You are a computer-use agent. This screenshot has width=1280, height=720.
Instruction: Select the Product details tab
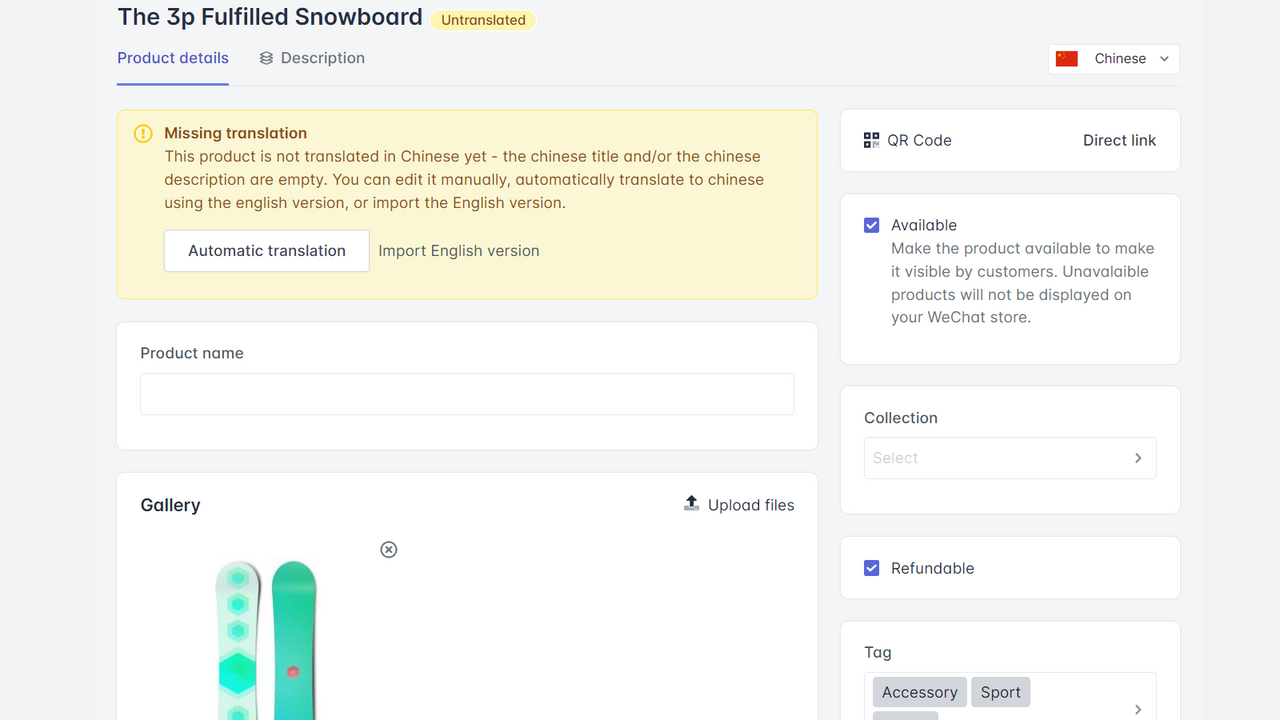(x=172, y=57)
